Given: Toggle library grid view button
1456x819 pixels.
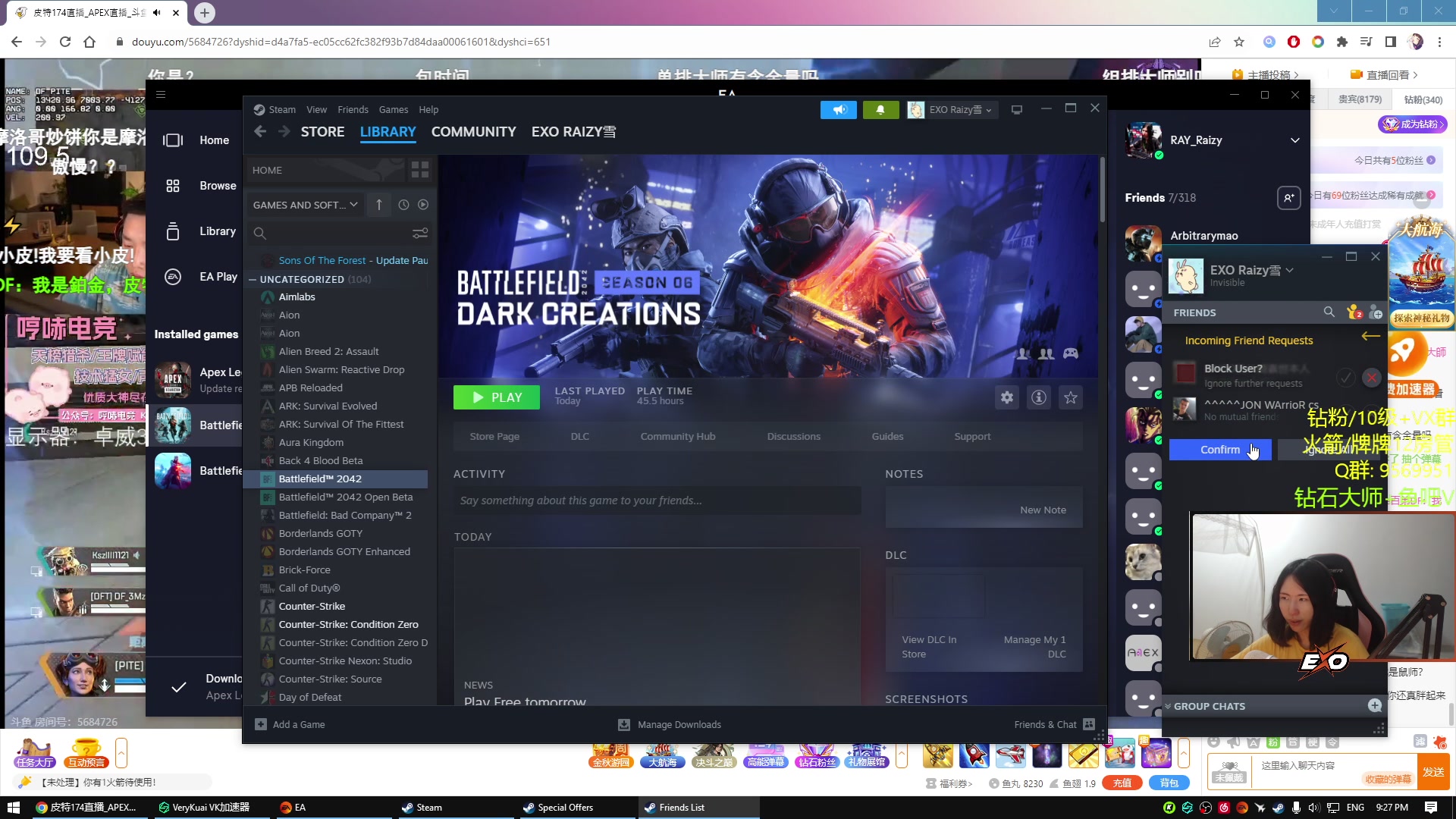Looking at the screenshot, I should pos(419,170).
